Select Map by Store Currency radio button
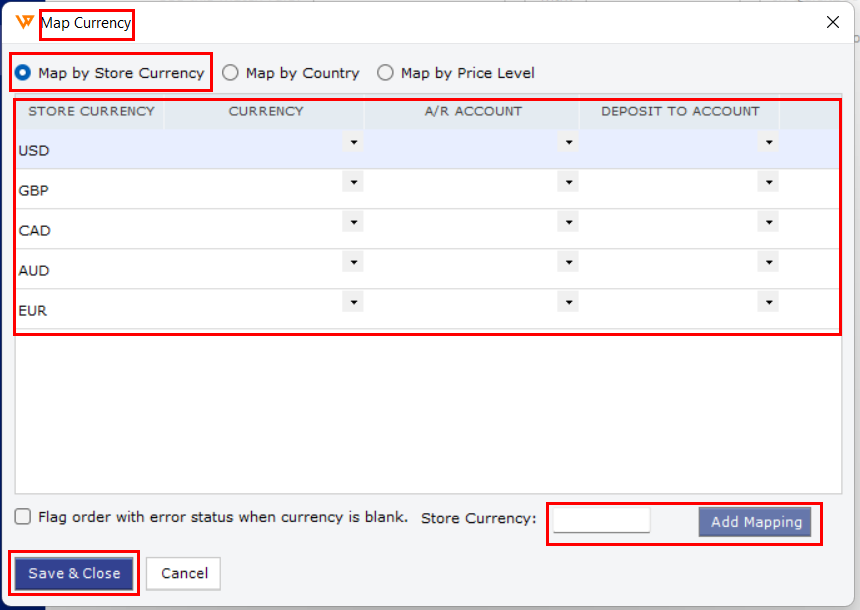 point(23,73)
